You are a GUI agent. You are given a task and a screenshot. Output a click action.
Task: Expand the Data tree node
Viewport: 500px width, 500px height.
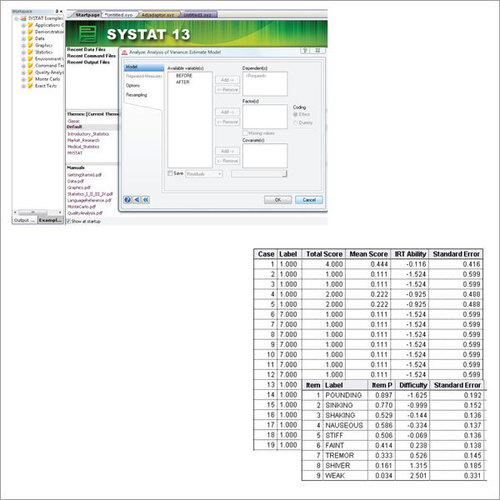coord(24,39)
